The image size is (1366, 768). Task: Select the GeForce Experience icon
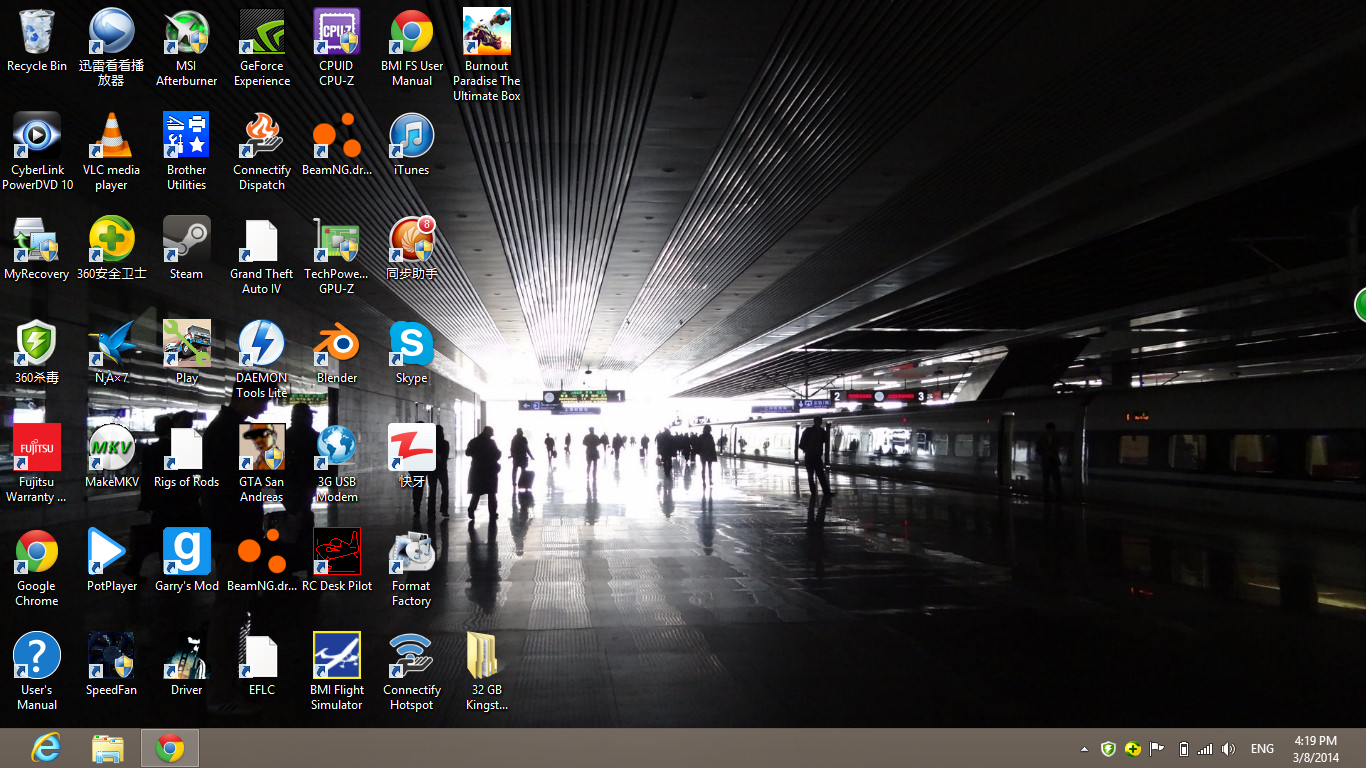pyautogui.click(x=261, y=33)
